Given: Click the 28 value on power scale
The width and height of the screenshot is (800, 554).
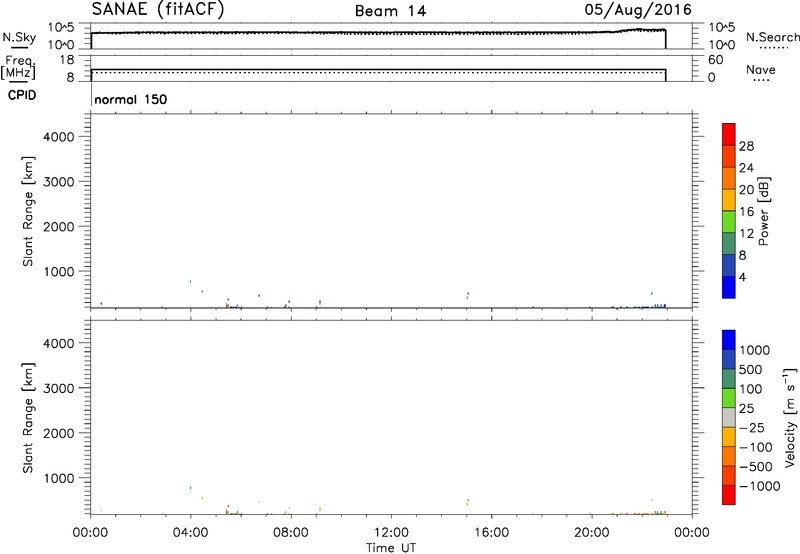Looking at the screenshot, I should click(x=746, y=146).
